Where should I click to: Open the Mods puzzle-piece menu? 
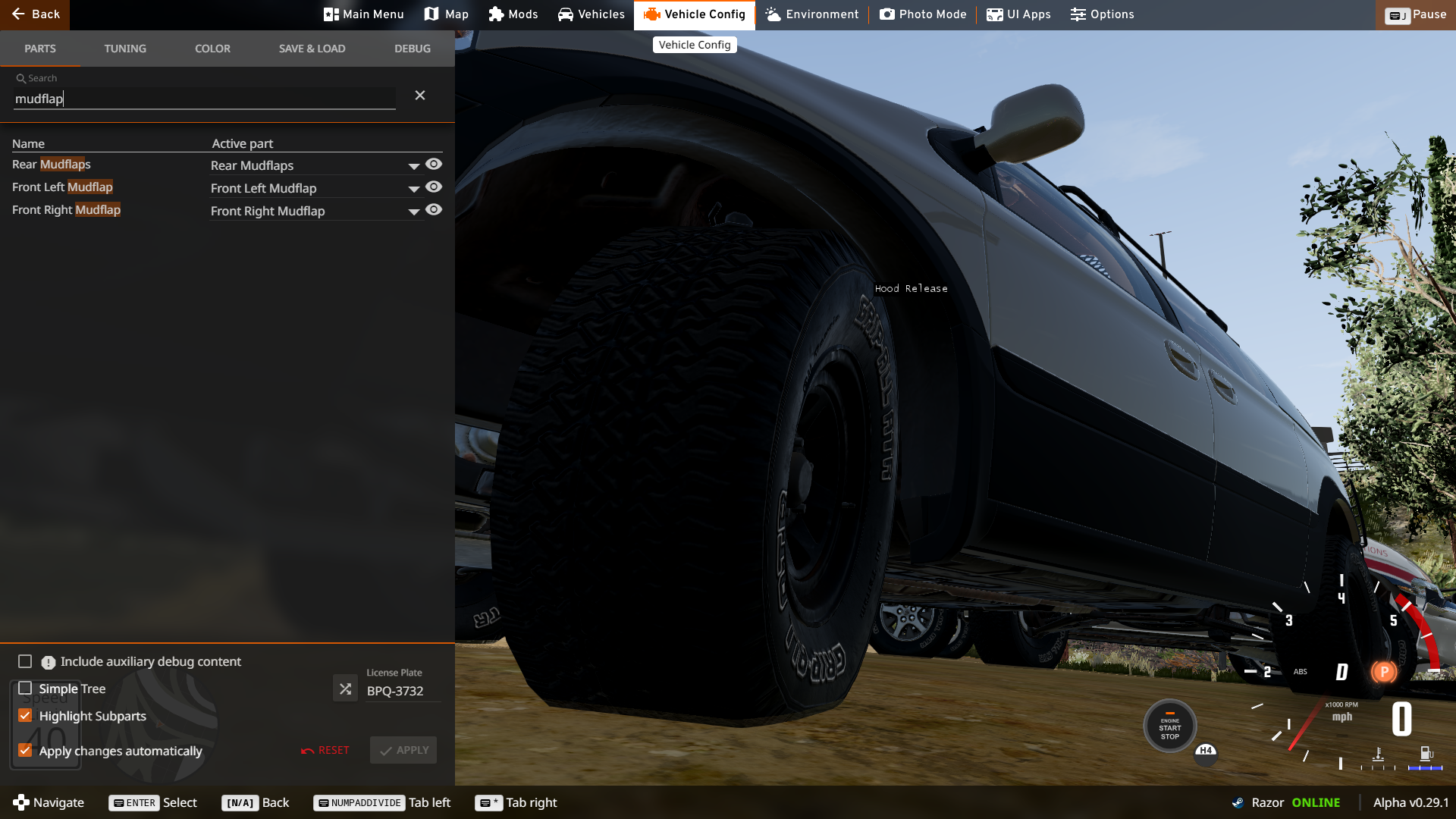pyautogui.click(x=513, y=14)
